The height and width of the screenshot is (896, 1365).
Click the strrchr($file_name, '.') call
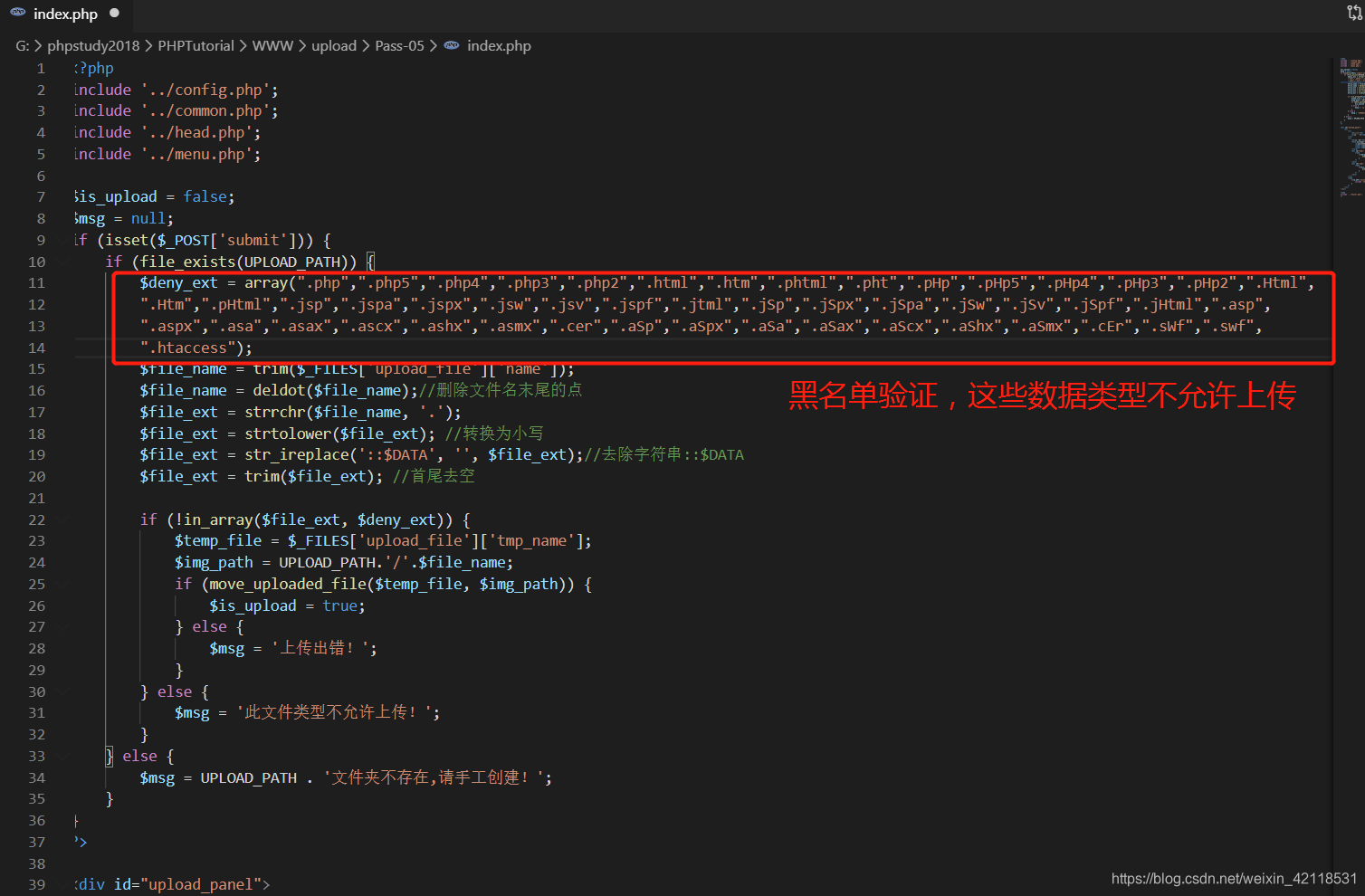click(348, 412)
